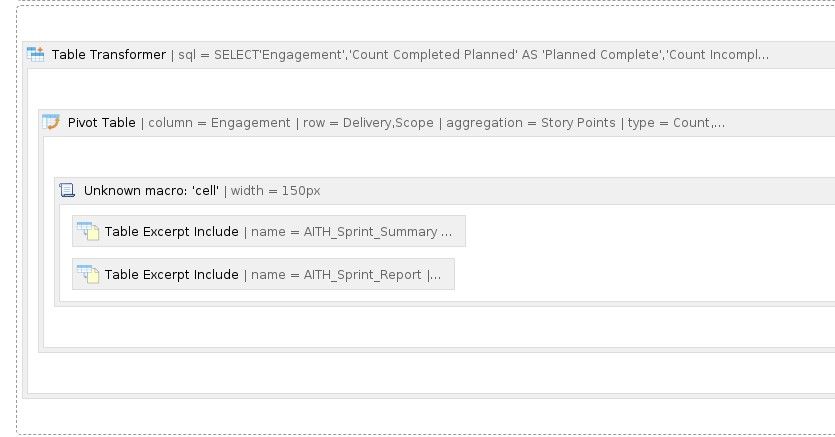The height and width of the screenshot is (437, 835).
Task: Click the AITH_Sprint_Summary Table Excerpt Include icon
Action: (88, 232)
